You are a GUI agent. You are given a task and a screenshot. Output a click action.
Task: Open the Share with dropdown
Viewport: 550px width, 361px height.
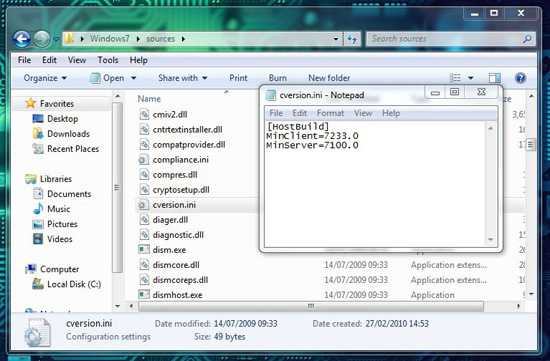point(182,78)
